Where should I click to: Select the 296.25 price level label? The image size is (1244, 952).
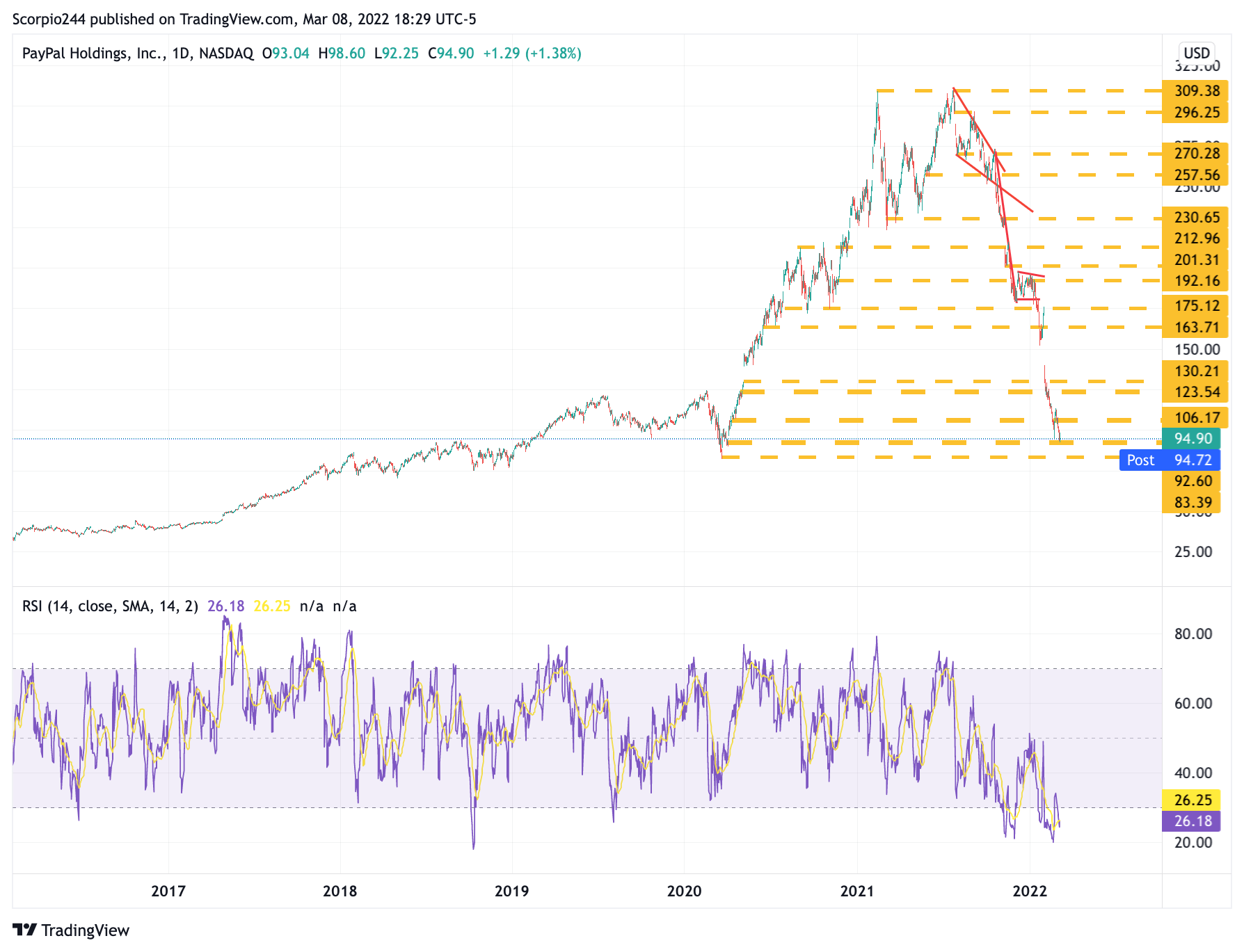[1196, 113]
